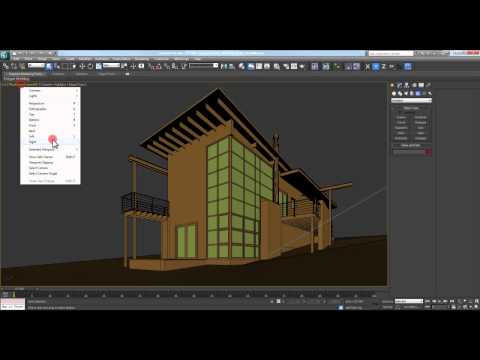Open the Material Editor

pyautogui.click(x=277, y=67)
